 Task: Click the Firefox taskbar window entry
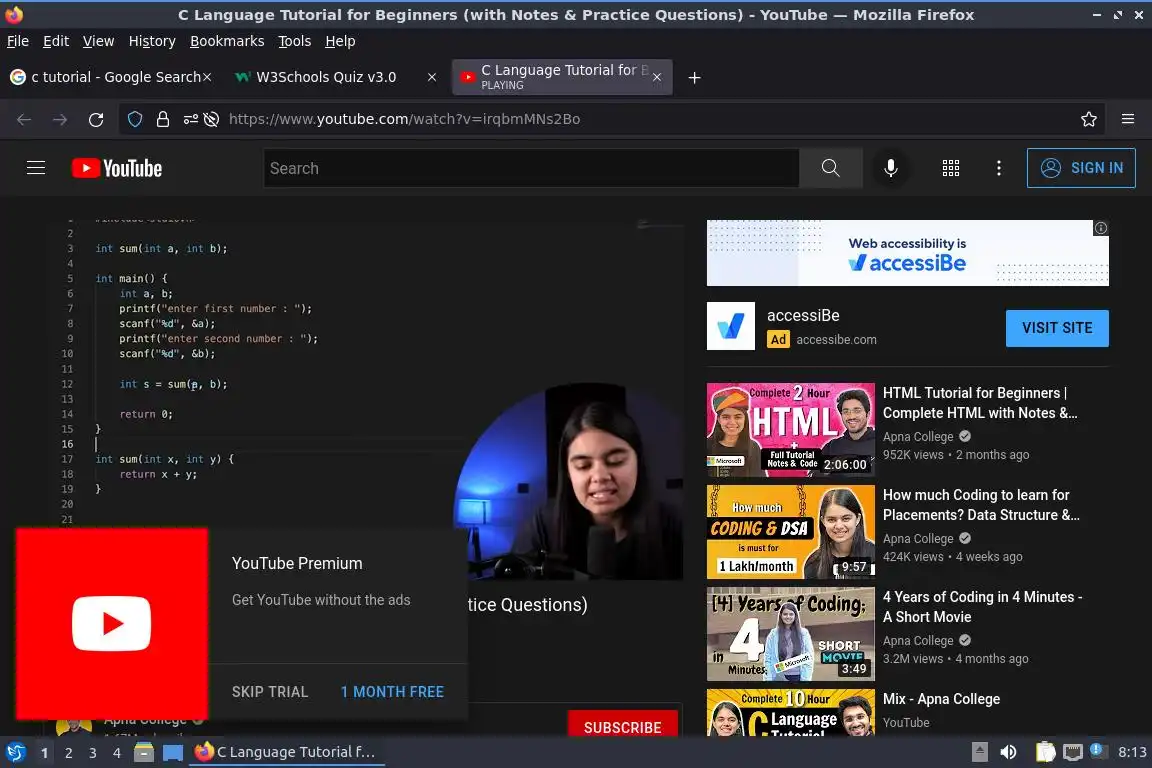287,752
